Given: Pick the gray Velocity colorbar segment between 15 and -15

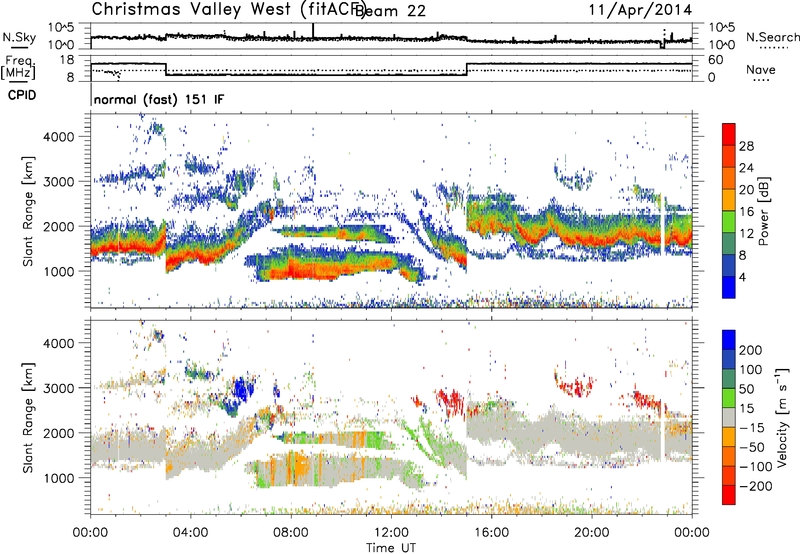Looking at the screenshot, I should 729,417.
